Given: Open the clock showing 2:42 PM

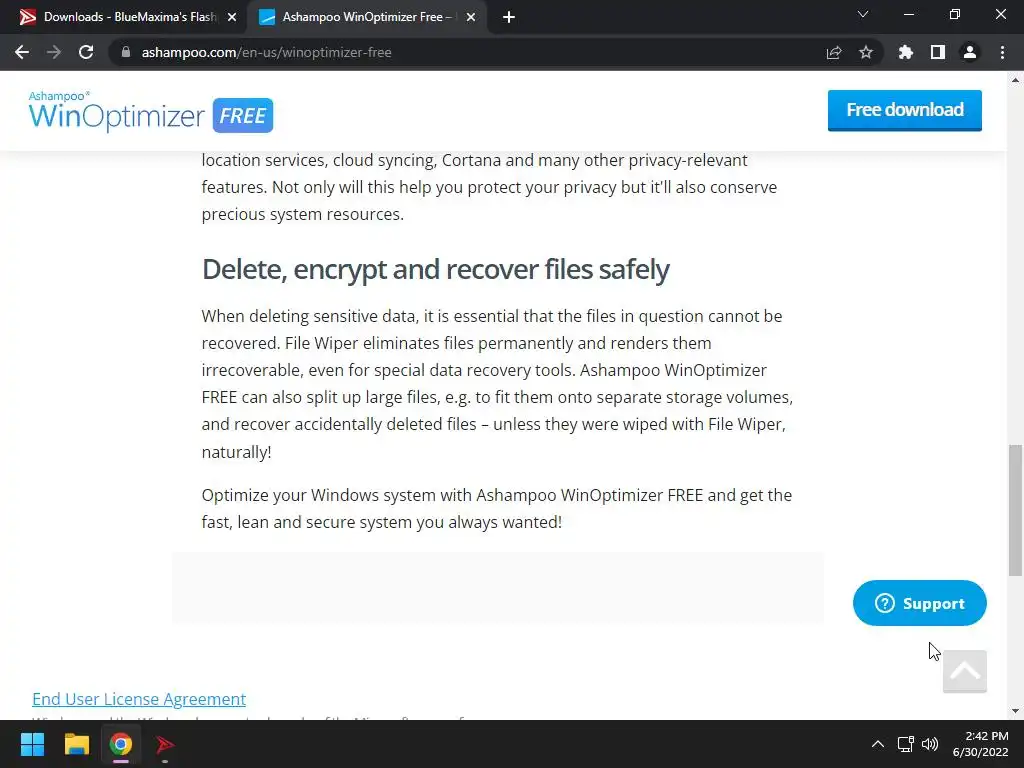Looking at the screenshot, I should 980,744.
